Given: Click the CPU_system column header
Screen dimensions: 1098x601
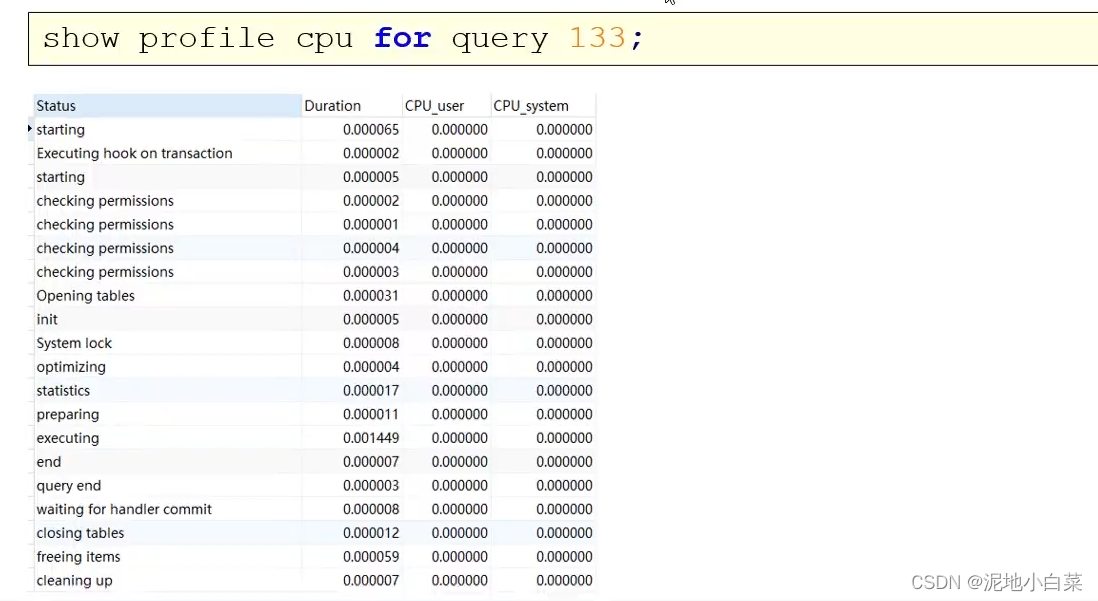Looking at the screenshot, I should click(x=543, y=106).
